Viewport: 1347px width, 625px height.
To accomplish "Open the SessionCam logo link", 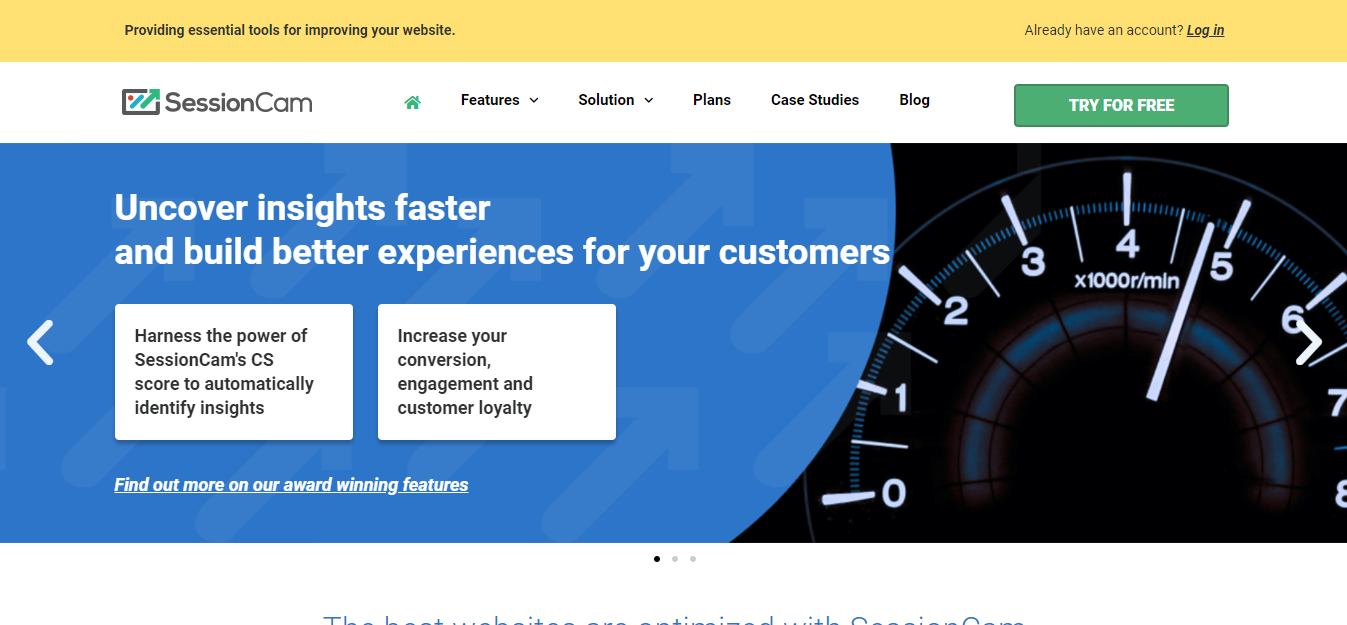I will (x=217, y=102).
